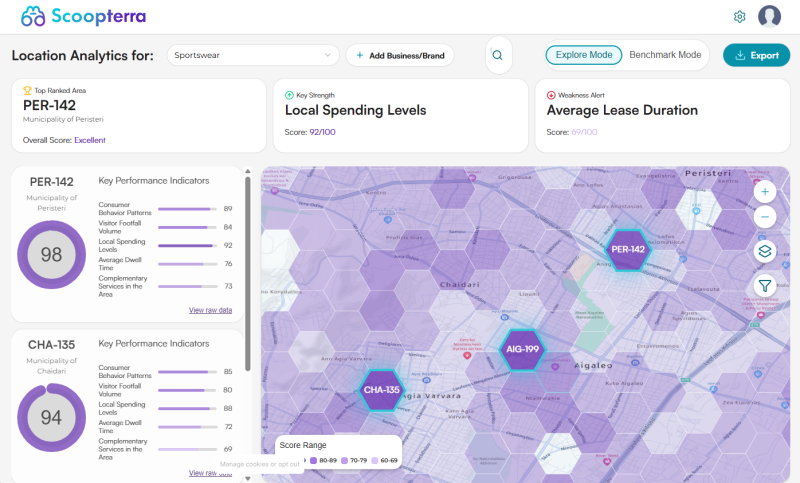Viewport: 800px width, 483px height.
Task: Zoom out on the map
Action: [x=765, y=217]
